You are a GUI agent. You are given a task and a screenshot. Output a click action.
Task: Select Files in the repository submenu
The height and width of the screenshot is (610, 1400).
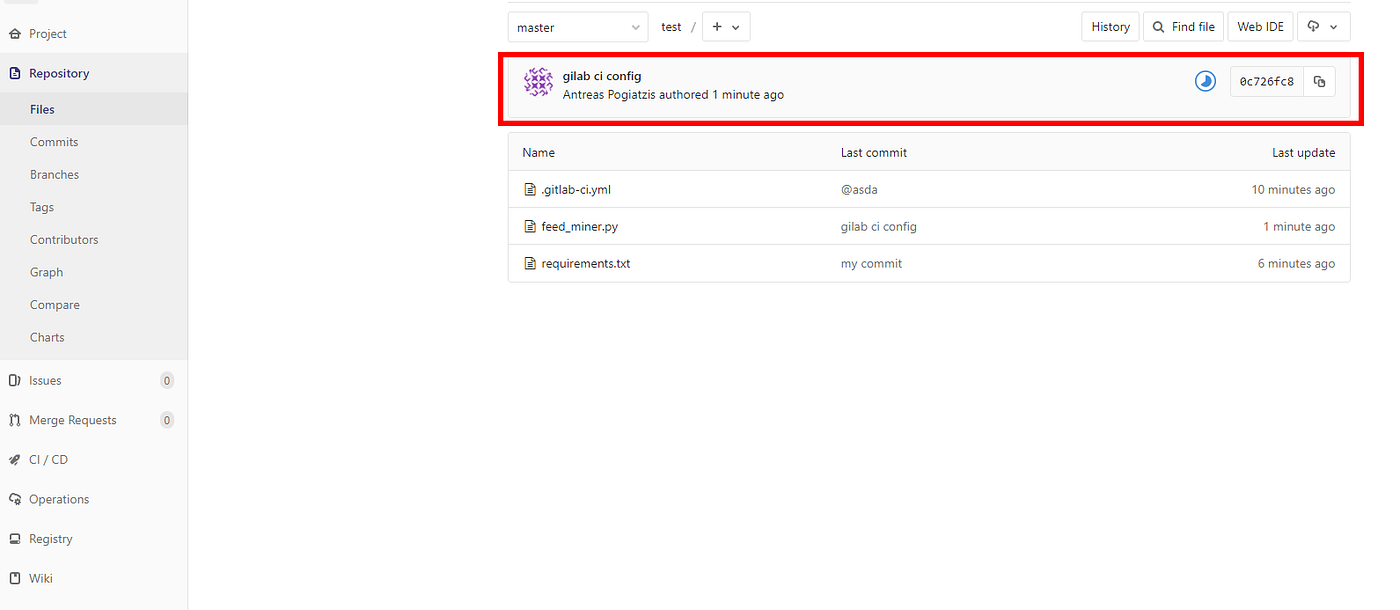pos(42,109)
